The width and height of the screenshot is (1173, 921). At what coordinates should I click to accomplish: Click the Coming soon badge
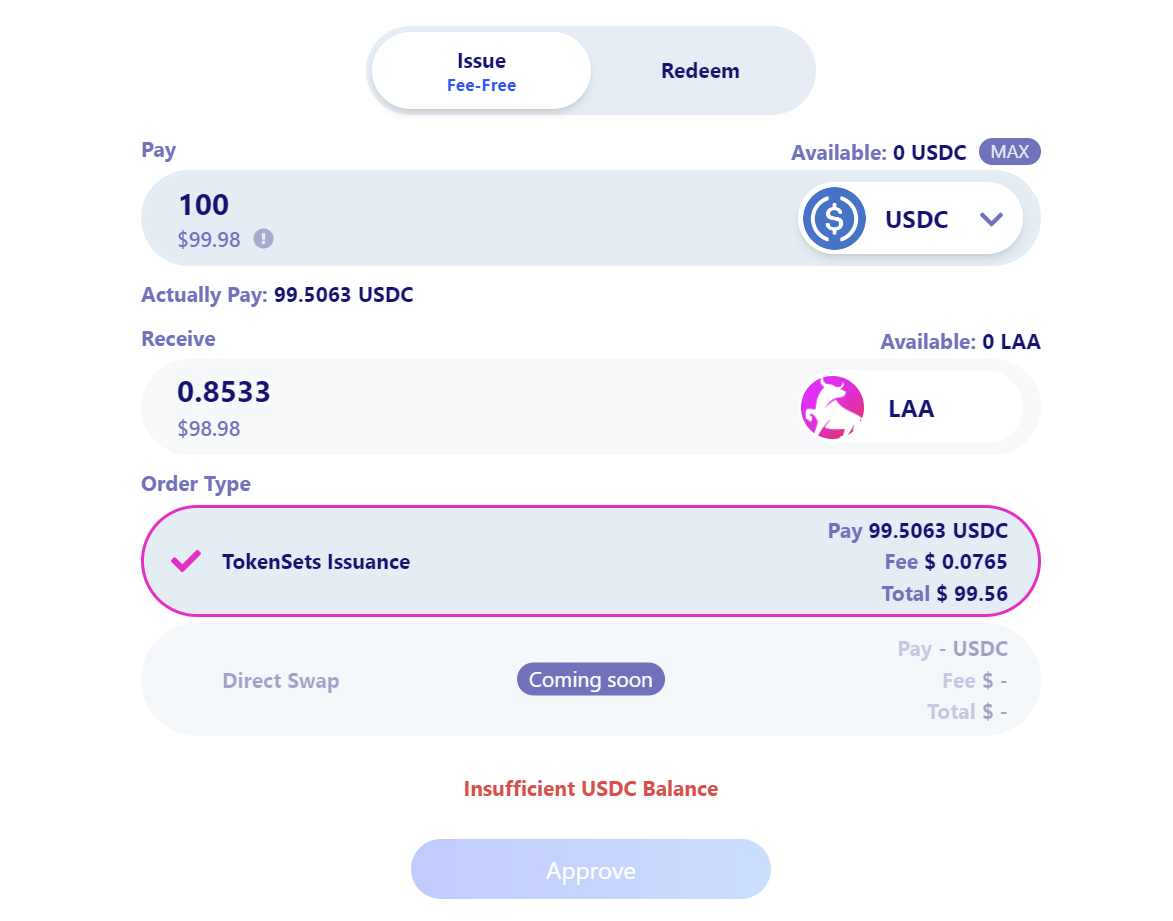tap(590, 679)
